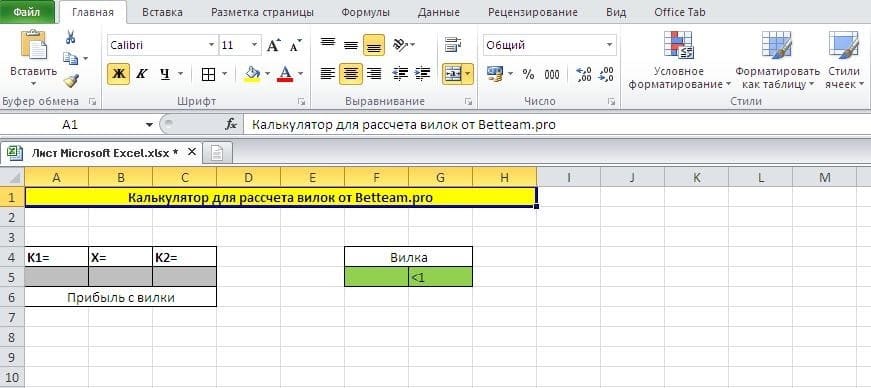Click the insert function fx icon
This screenshot has width=871, height=388.
231,125
